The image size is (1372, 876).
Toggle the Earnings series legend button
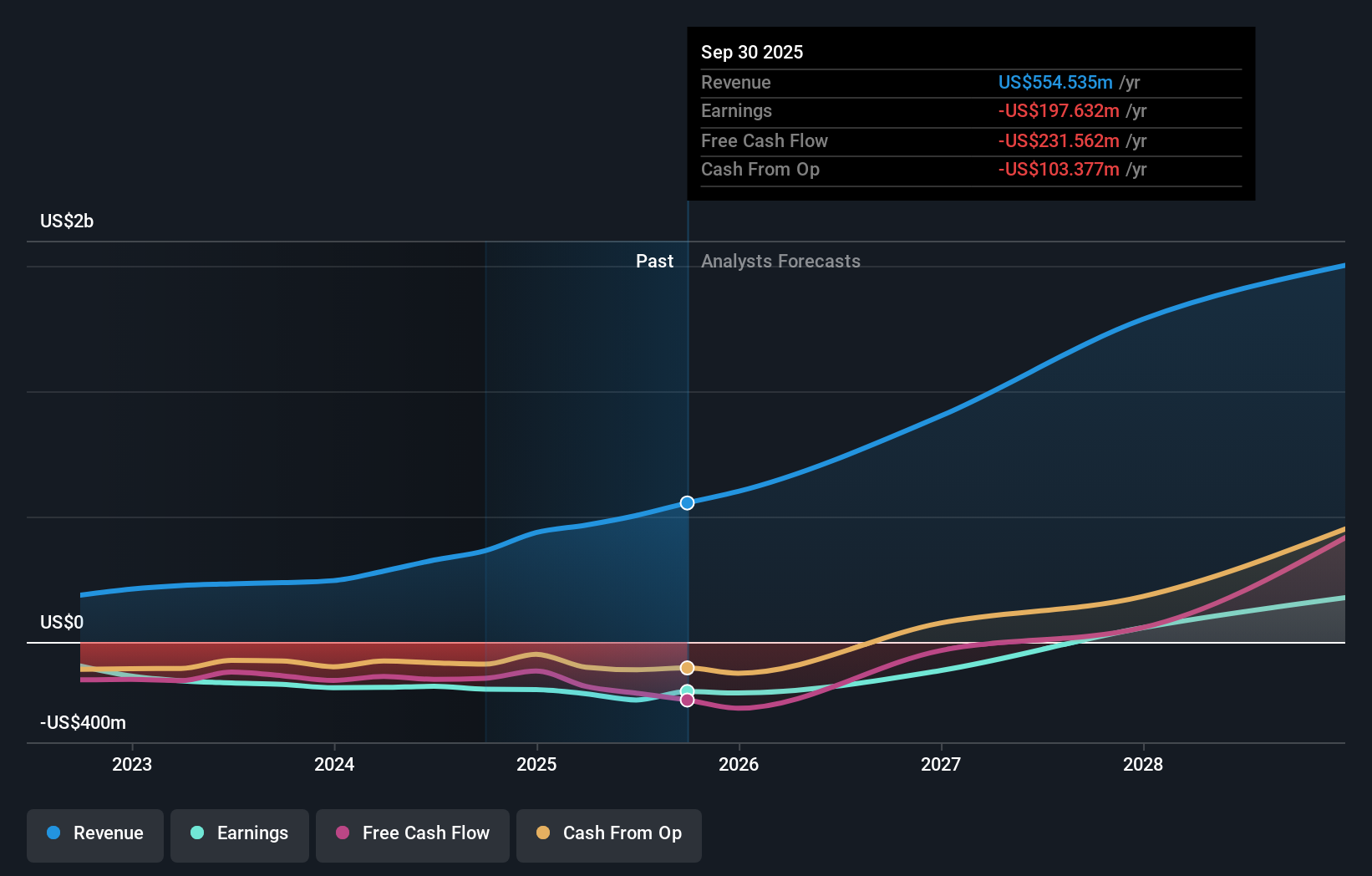click(x=240, y=834)
